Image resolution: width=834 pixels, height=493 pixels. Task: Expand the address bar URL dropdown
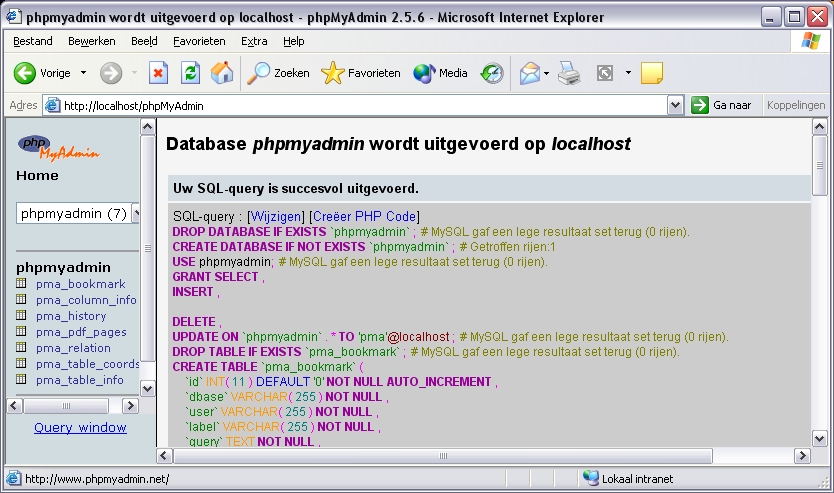(x=675, y=105)
